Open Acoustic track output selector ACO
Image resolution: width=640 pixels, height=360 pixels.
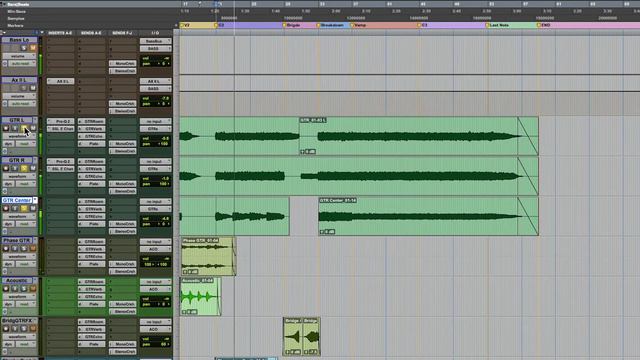[156, 289]
